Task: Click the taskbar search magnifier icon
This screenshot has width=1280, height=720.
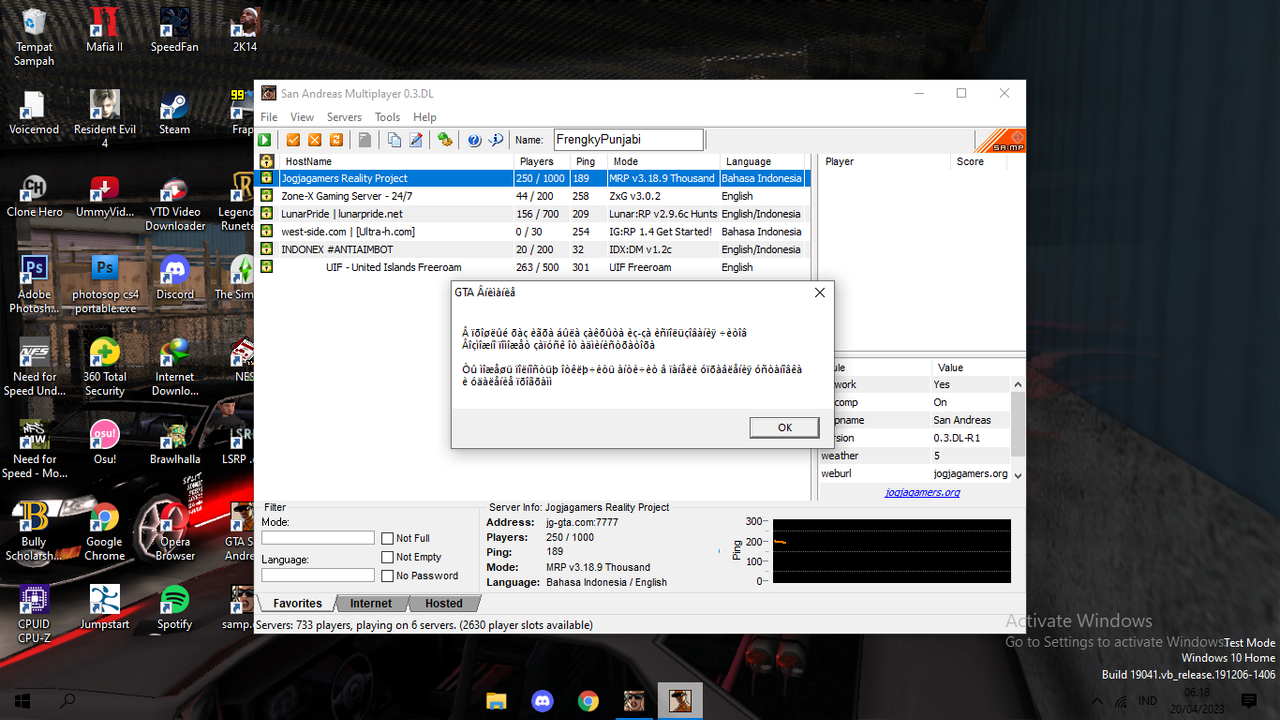Action: (69, 700)
